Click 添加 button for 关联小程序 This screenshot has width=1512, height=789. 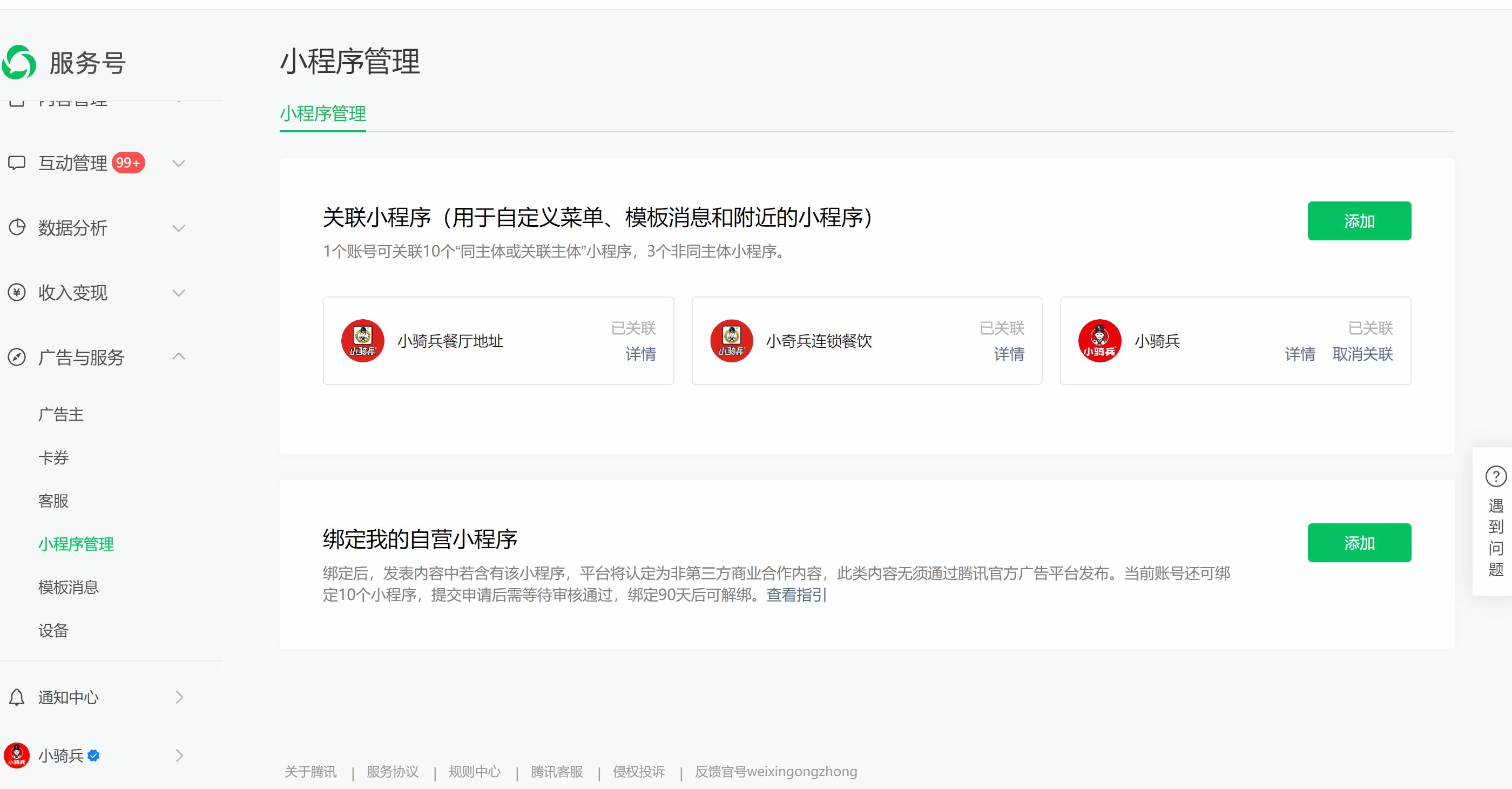1359,221
